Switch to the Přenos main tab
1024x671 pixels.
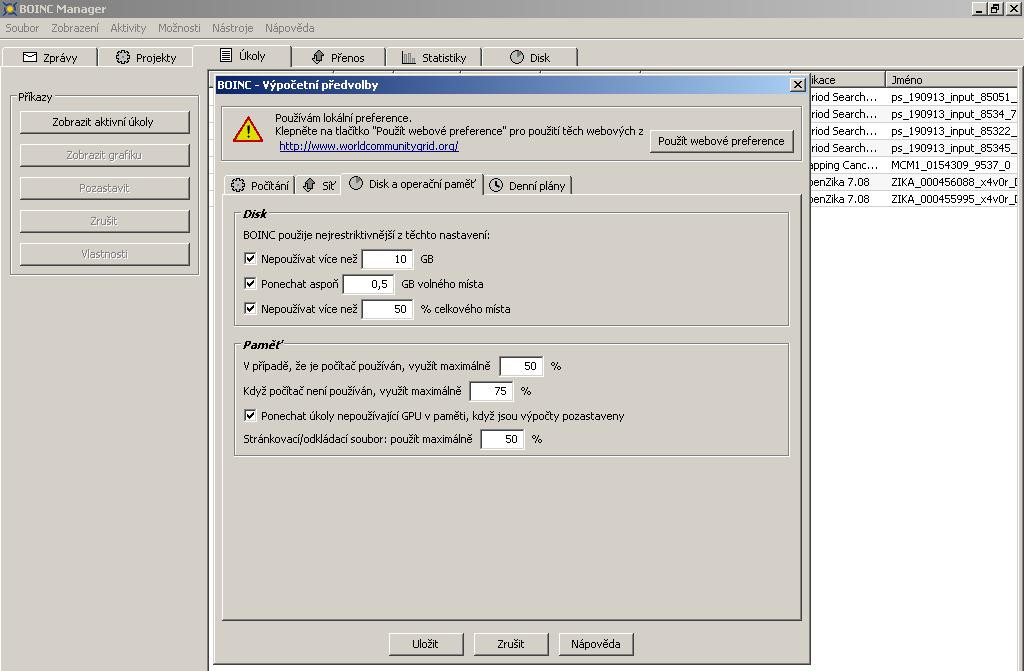338,57
